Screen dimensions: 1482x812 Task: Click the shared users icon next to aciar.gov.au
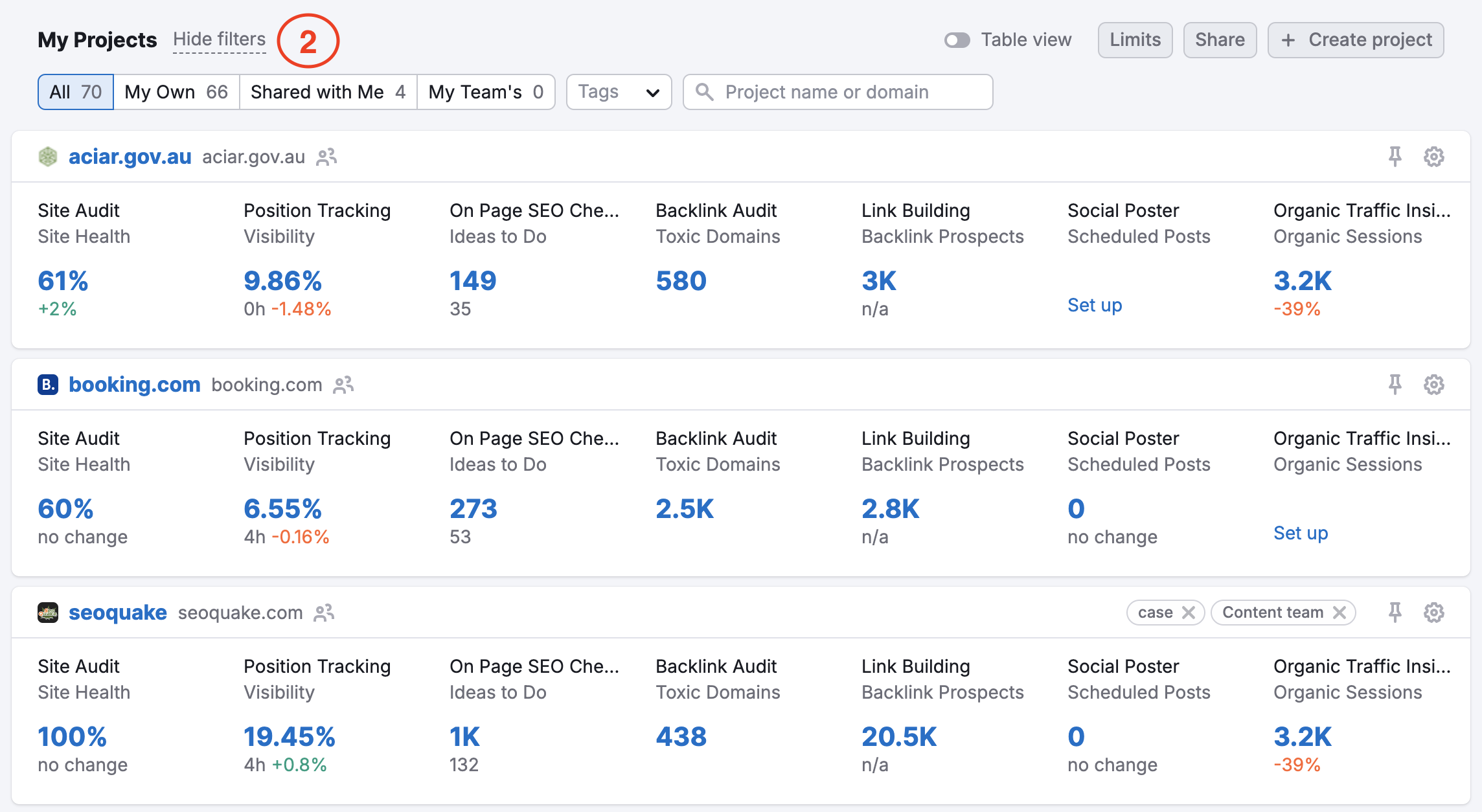[x=326, y=157]
